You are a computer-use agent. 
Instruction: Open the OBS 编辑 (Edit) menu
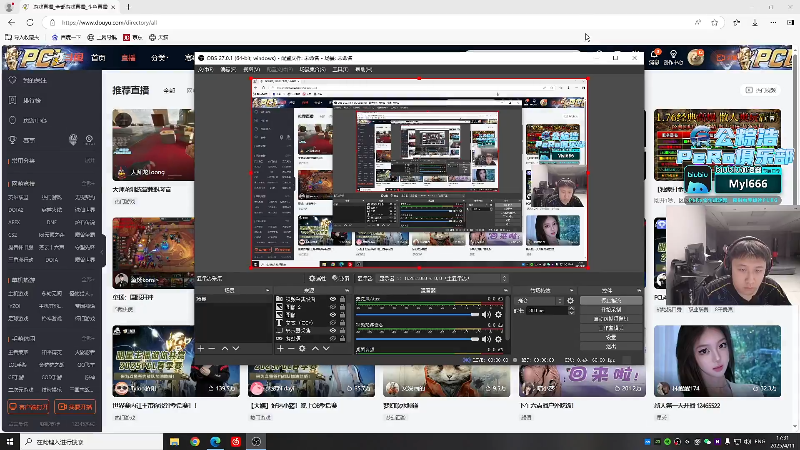click(x=228, y=70)
